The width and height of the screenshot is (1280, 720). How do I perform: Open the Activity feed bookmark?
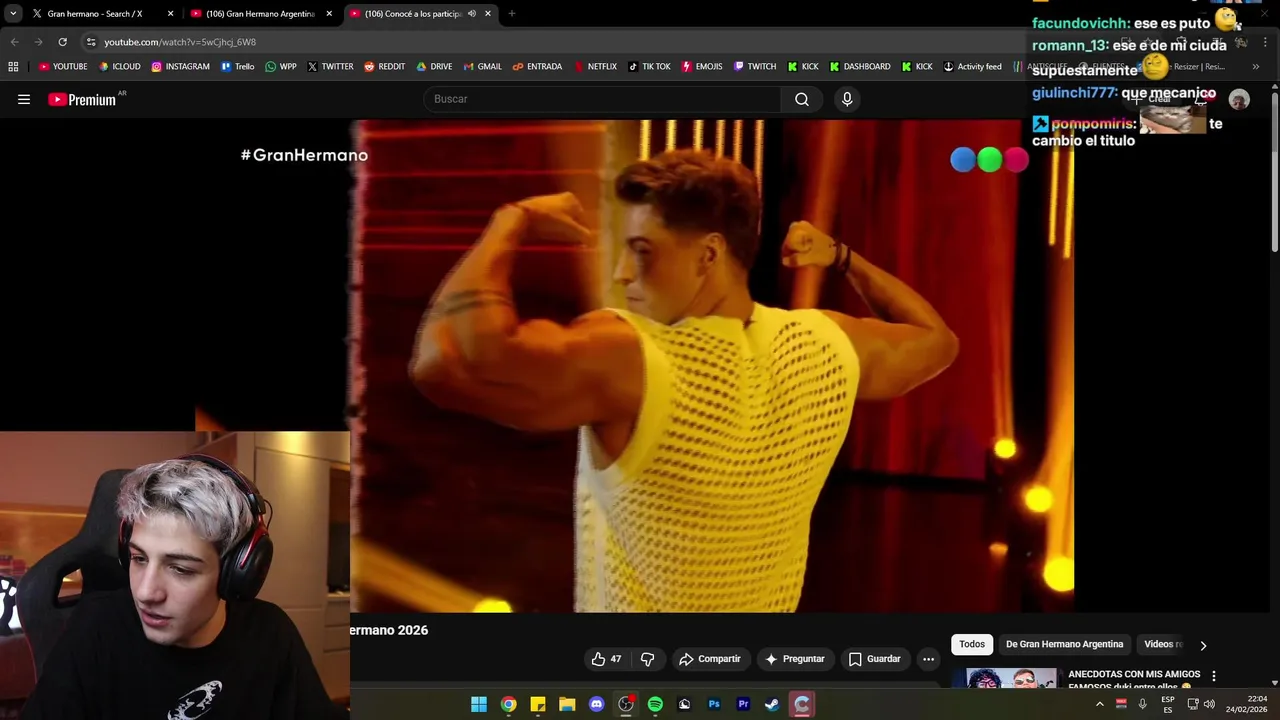[972, 67]
